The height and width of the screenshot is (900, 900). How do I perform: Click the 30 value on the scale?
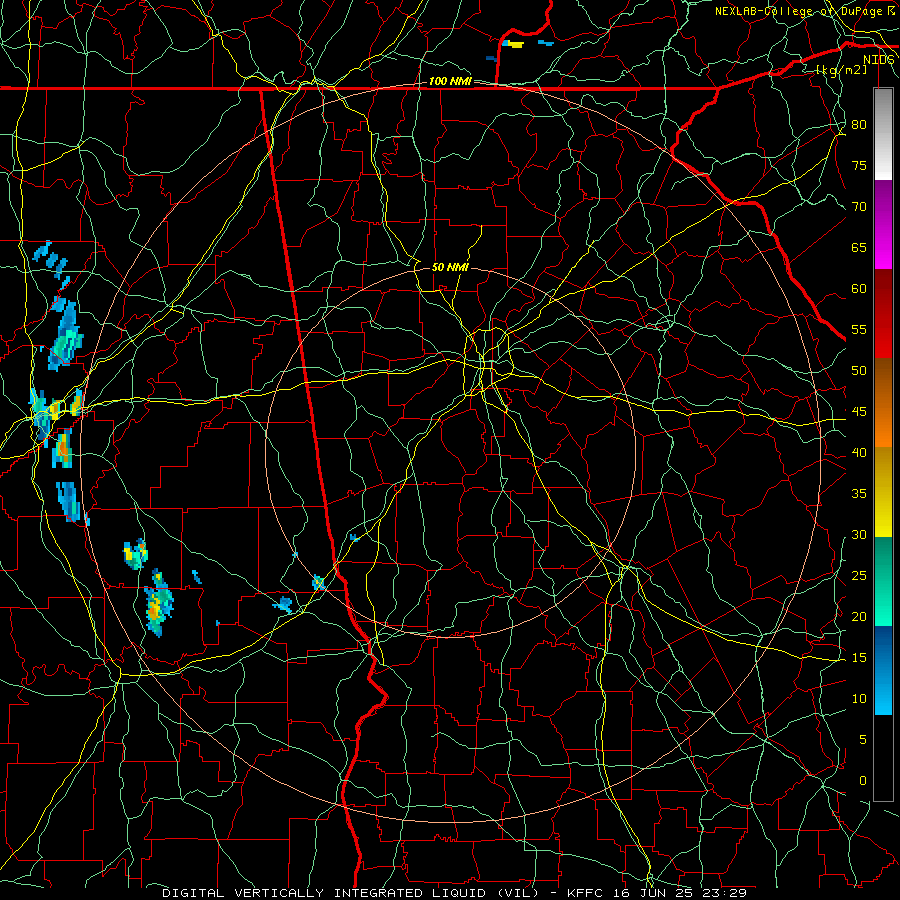[859, 534]
